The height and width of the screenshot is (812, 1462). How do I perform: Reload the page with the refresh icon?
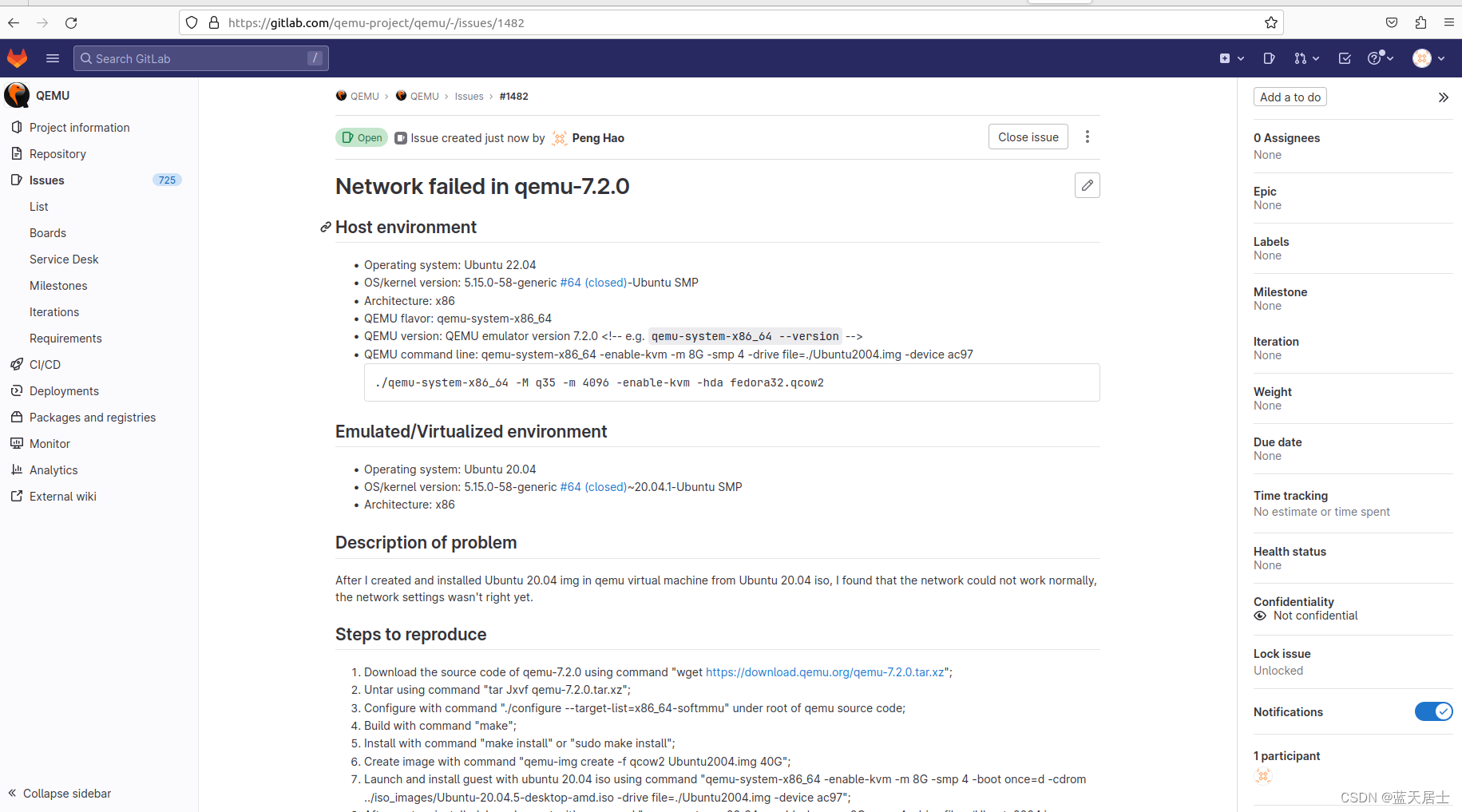(x=71, y=22)
